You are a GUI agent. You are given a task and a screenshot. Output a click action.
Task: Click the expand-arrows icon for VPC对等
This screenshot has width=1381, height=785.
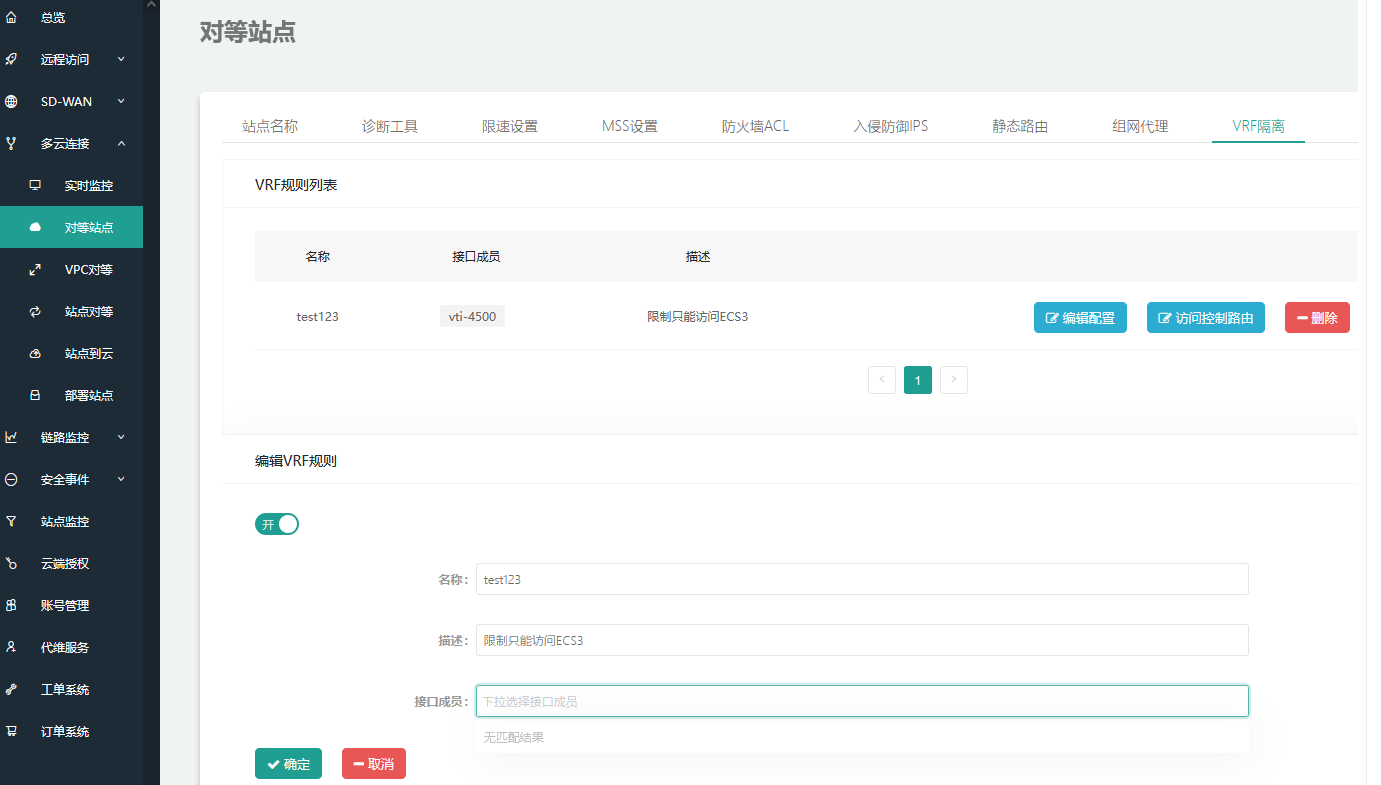tap(35, 269)
